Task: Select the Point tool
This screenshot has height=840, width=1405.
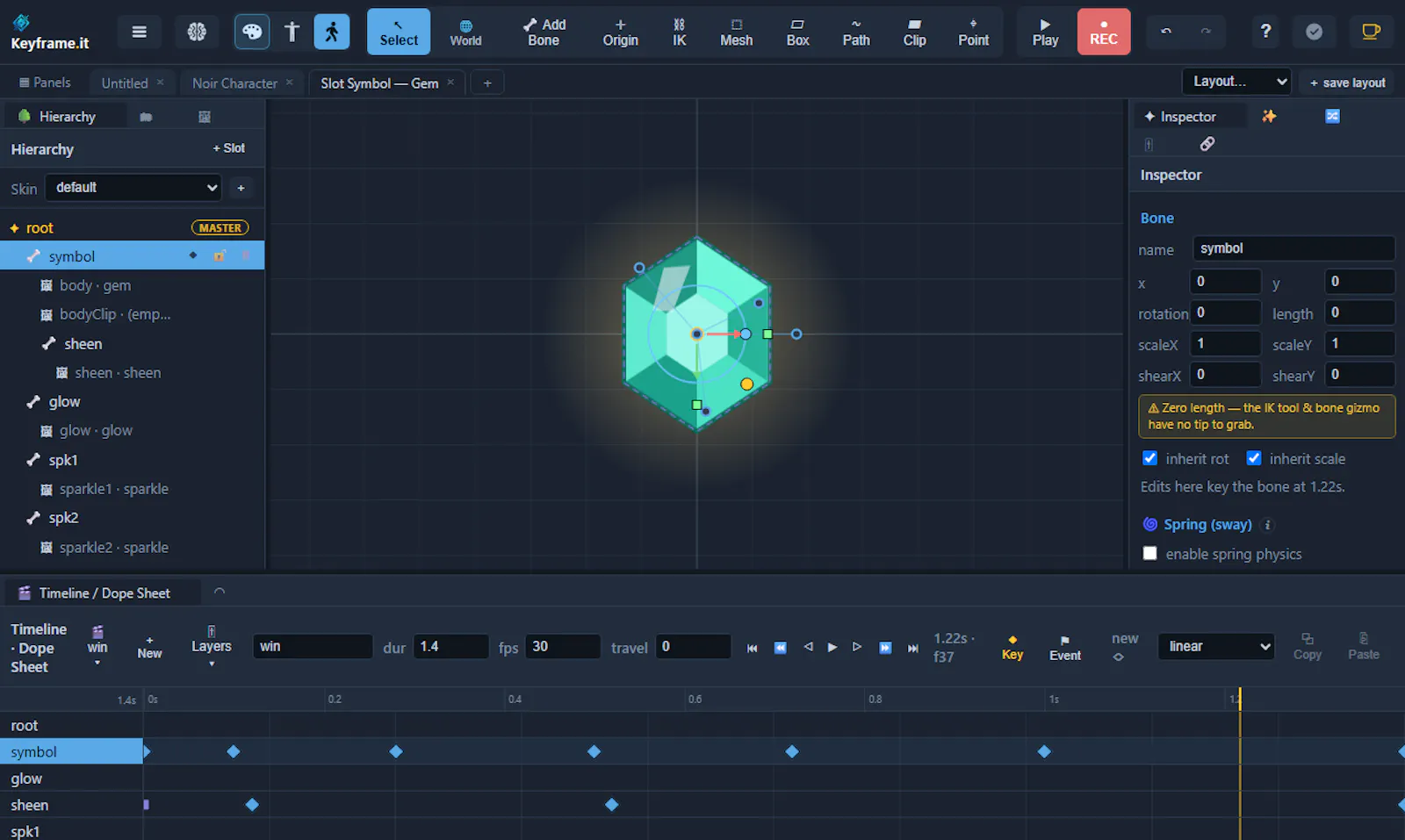Action: tap(973, 32)
